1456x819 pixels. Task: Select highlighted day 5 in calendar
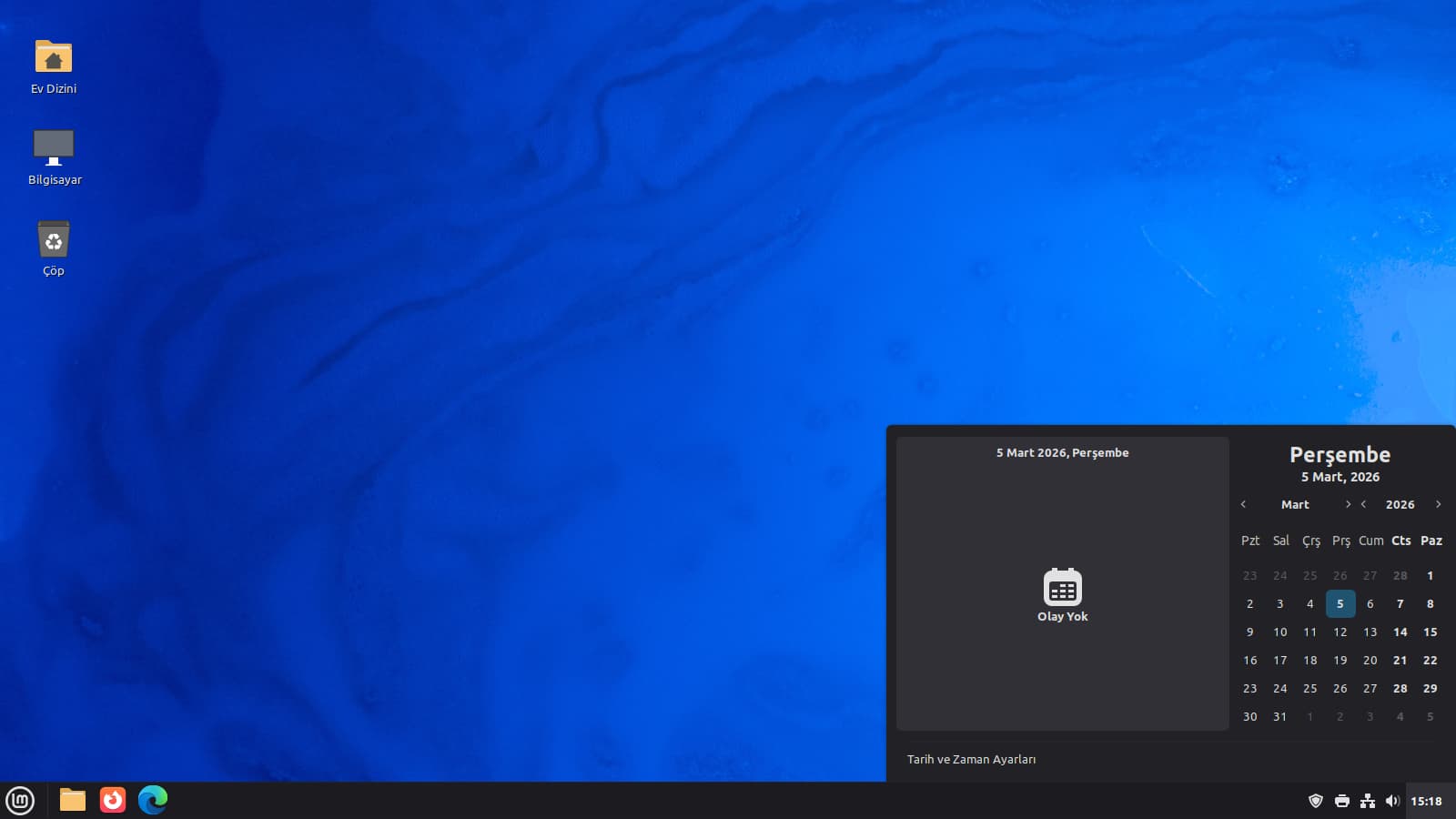point(1340,603)
